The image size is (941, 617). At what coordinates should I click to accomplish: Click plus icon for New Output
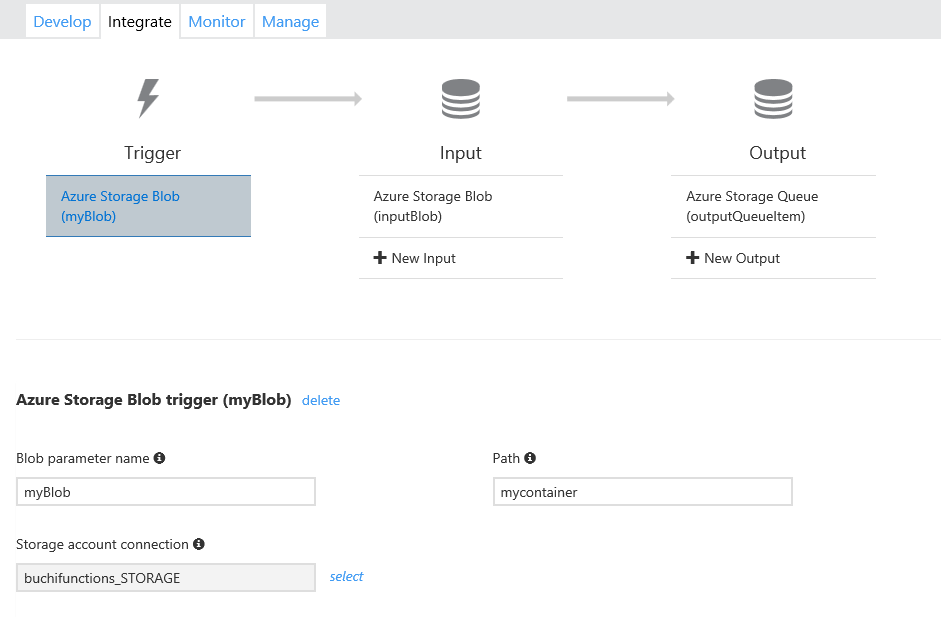pyautogui.click(x=692, y=258)
